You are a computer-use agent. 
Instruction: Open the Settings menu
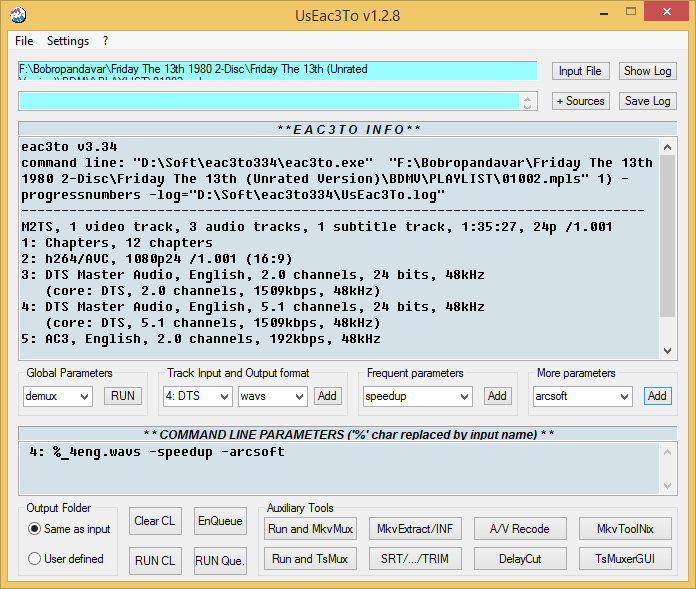click(x=68, y=41)
